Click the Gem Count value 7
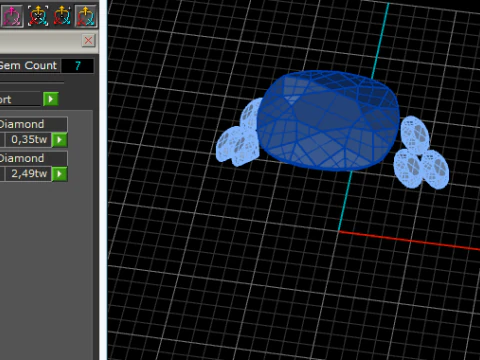This screenshot has height=360, width=480. [78, 66]
